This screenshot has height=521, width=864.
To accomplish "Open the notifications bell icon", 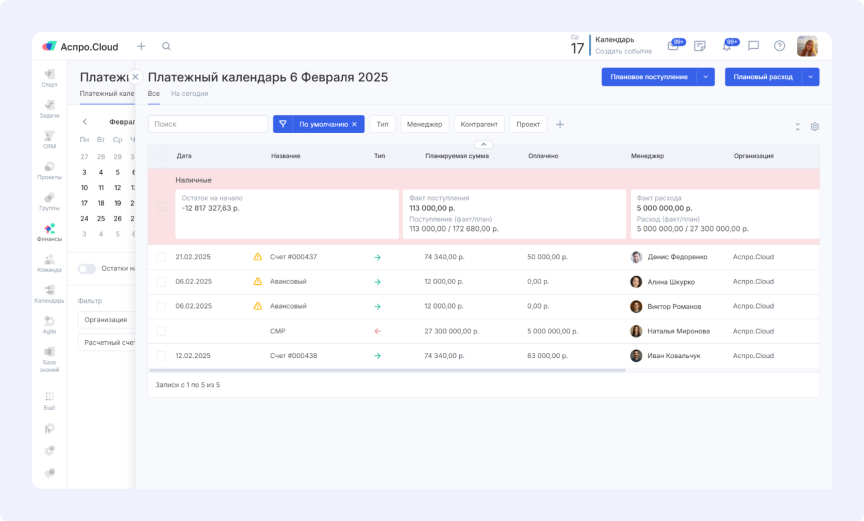I will 727,46.
